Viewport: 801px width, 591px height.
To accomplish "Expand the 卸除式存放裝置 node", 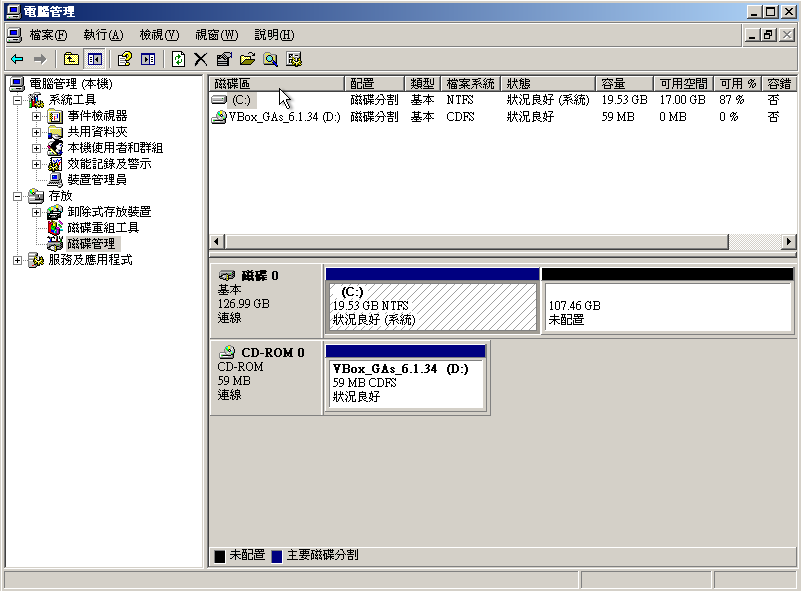I will [x=36, y=212].
